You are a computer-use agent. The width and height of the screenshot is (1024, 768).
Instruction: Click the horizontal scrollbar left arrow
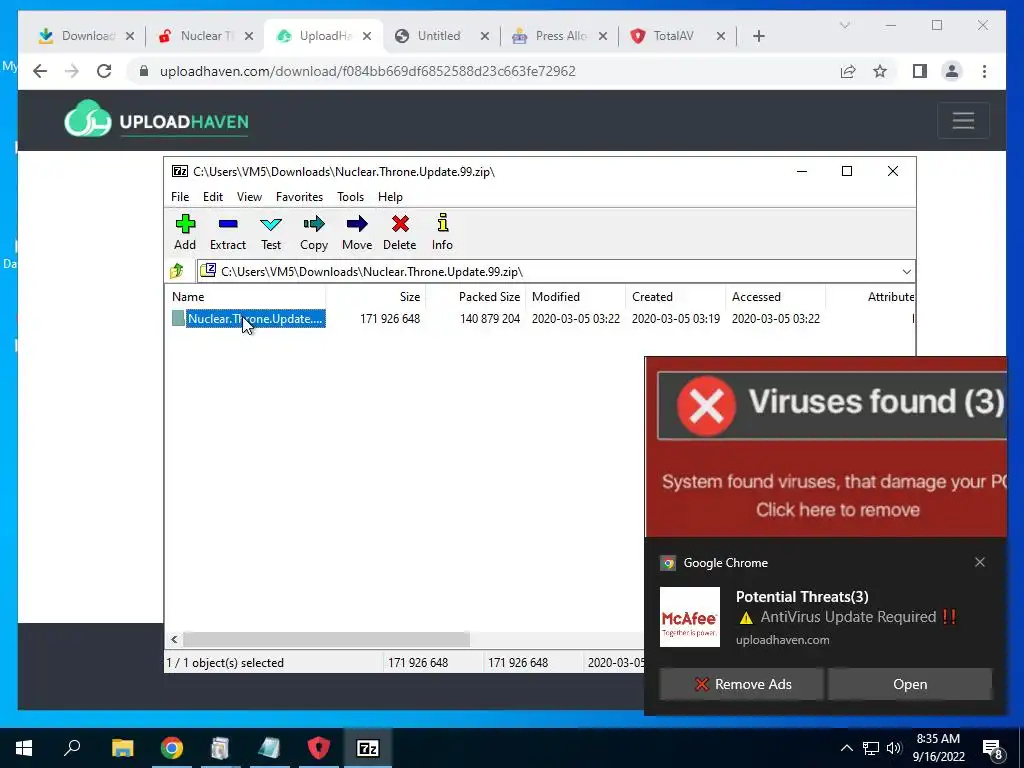click(174, 639)
